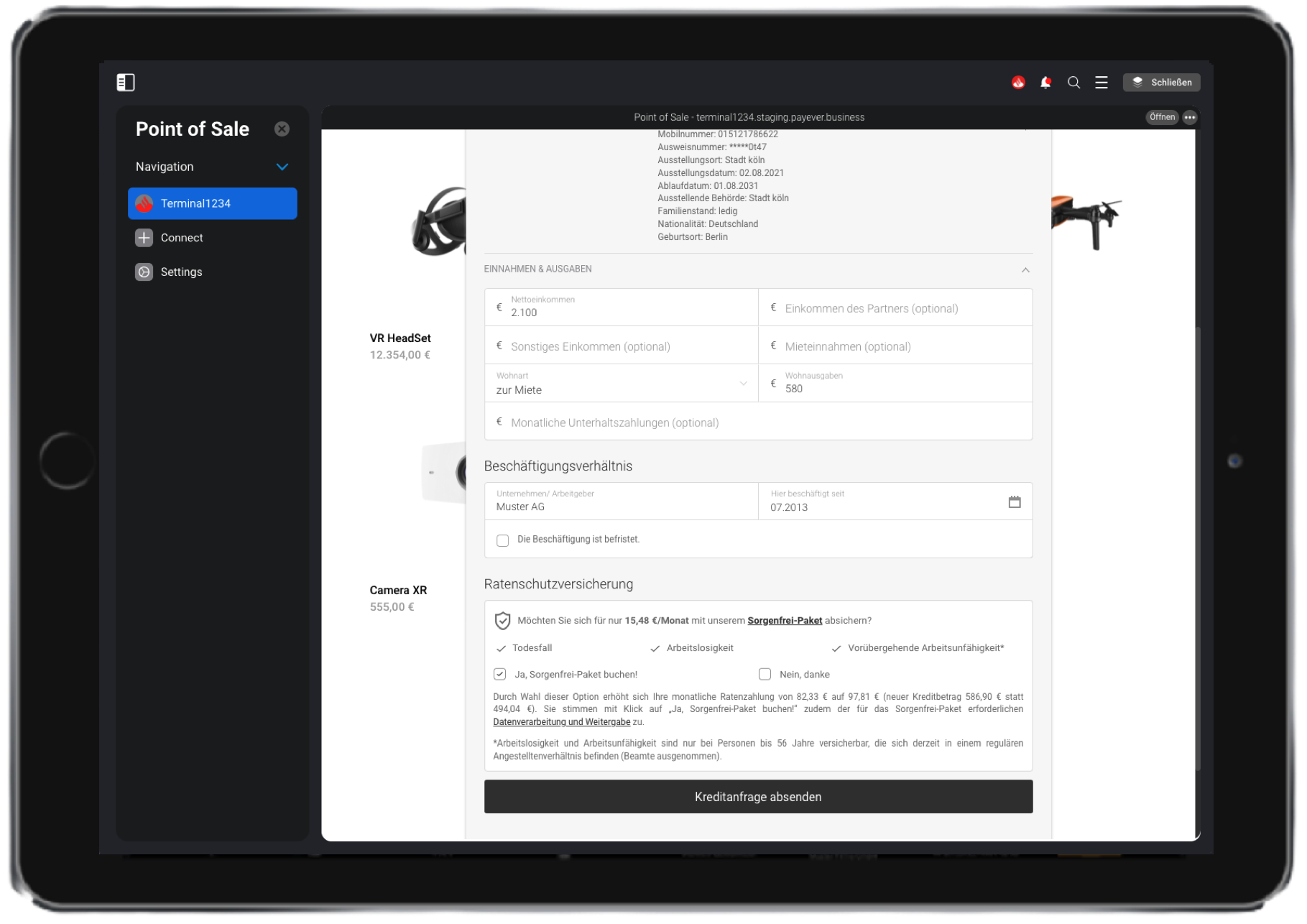The width and height of the screenshot is (1307, 924).
Task: Toggle the sidebar panel icon
Action: tap(126, 83)
